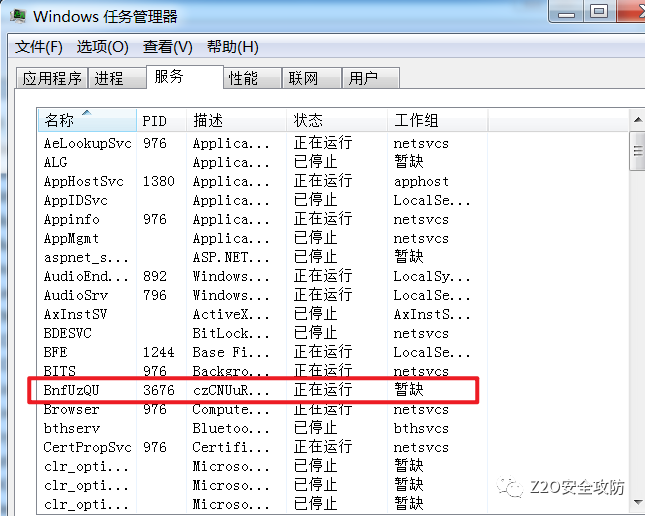Select the BnfUzQU service row

coord(262,390)
